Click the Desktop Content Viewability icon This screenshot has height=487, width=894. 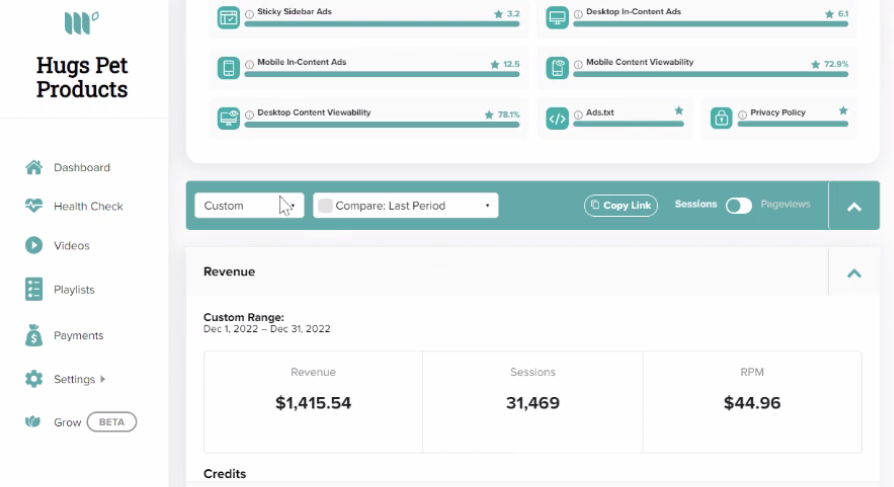click(228, 119)
